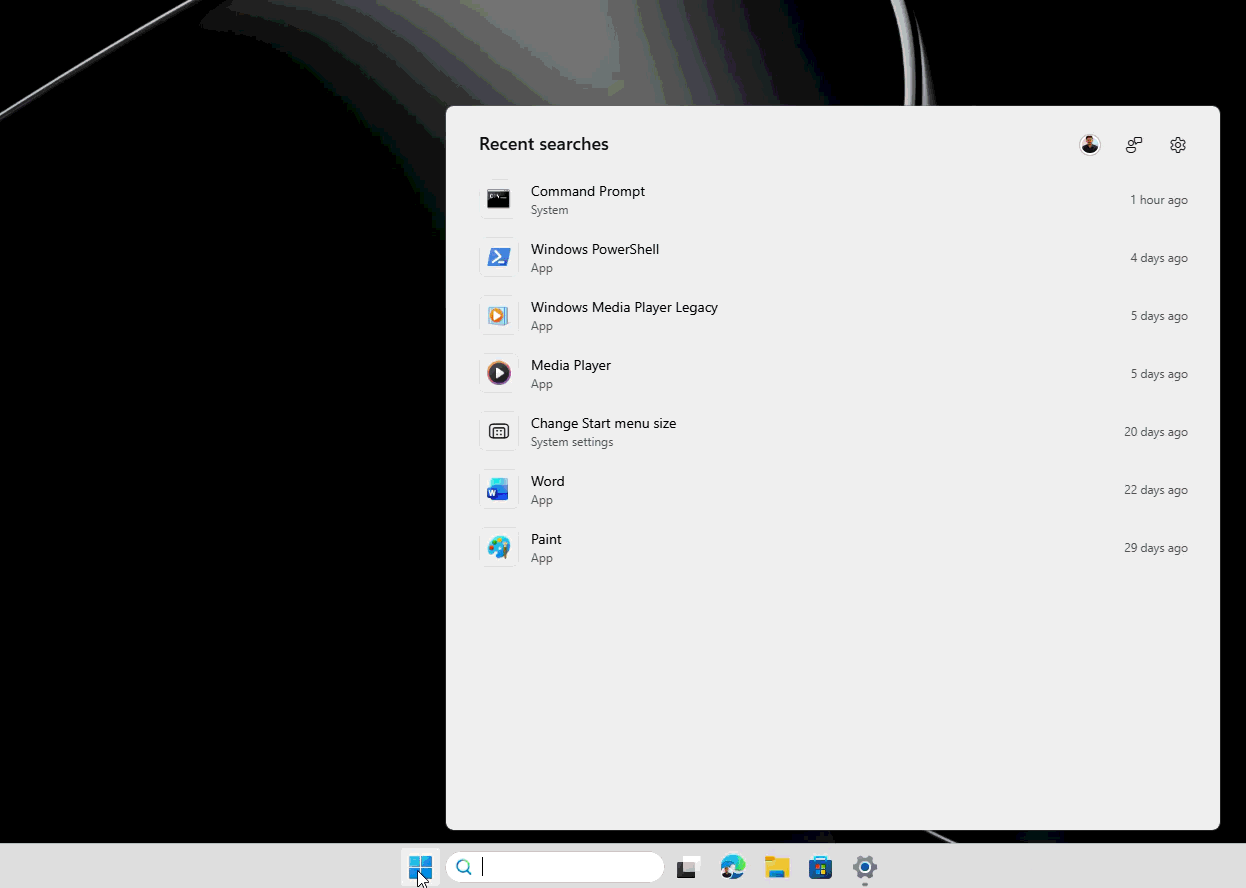The width and height of the screenshot is (1246, 888).
Task: Click the Windows Media Player Legacy icon
Action: (x=499, y=315)
